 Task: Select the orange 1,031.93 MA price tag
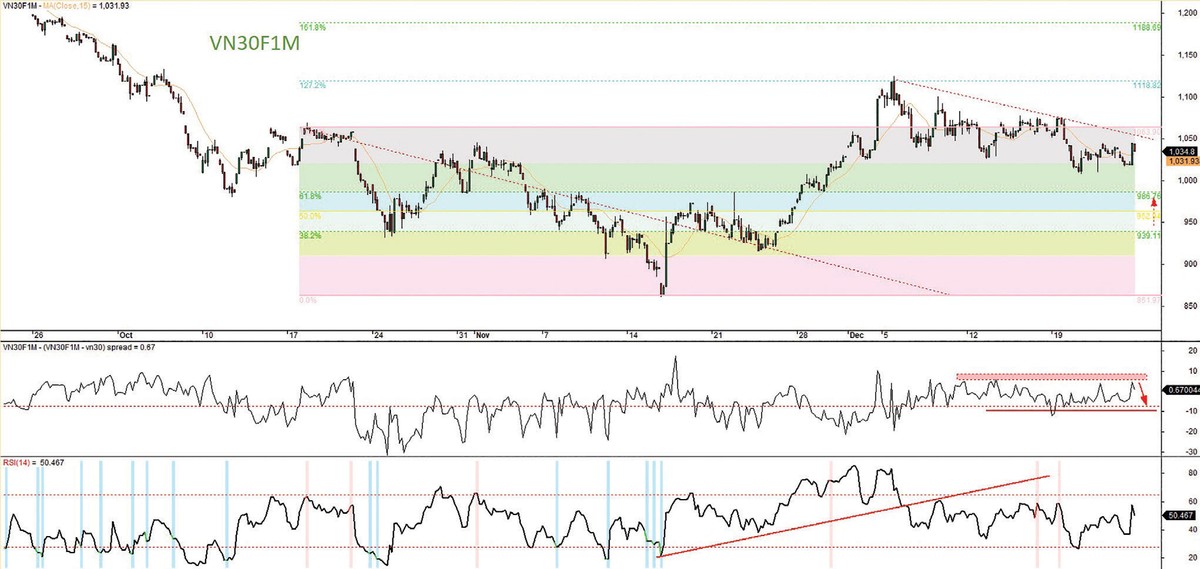[1179, 160]
